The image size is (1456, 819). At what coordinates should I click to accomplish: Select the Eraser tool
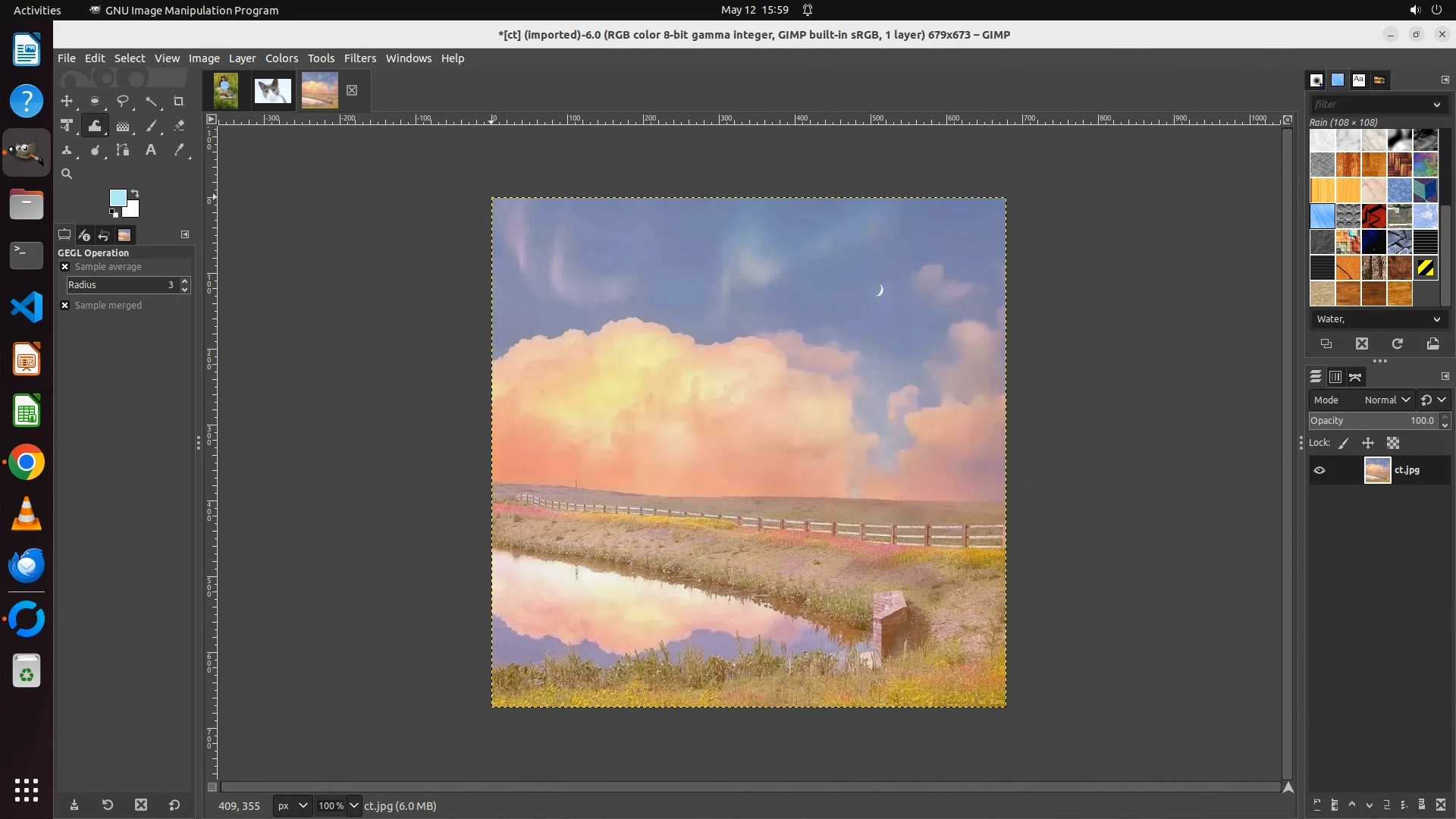tap(179, 126)
